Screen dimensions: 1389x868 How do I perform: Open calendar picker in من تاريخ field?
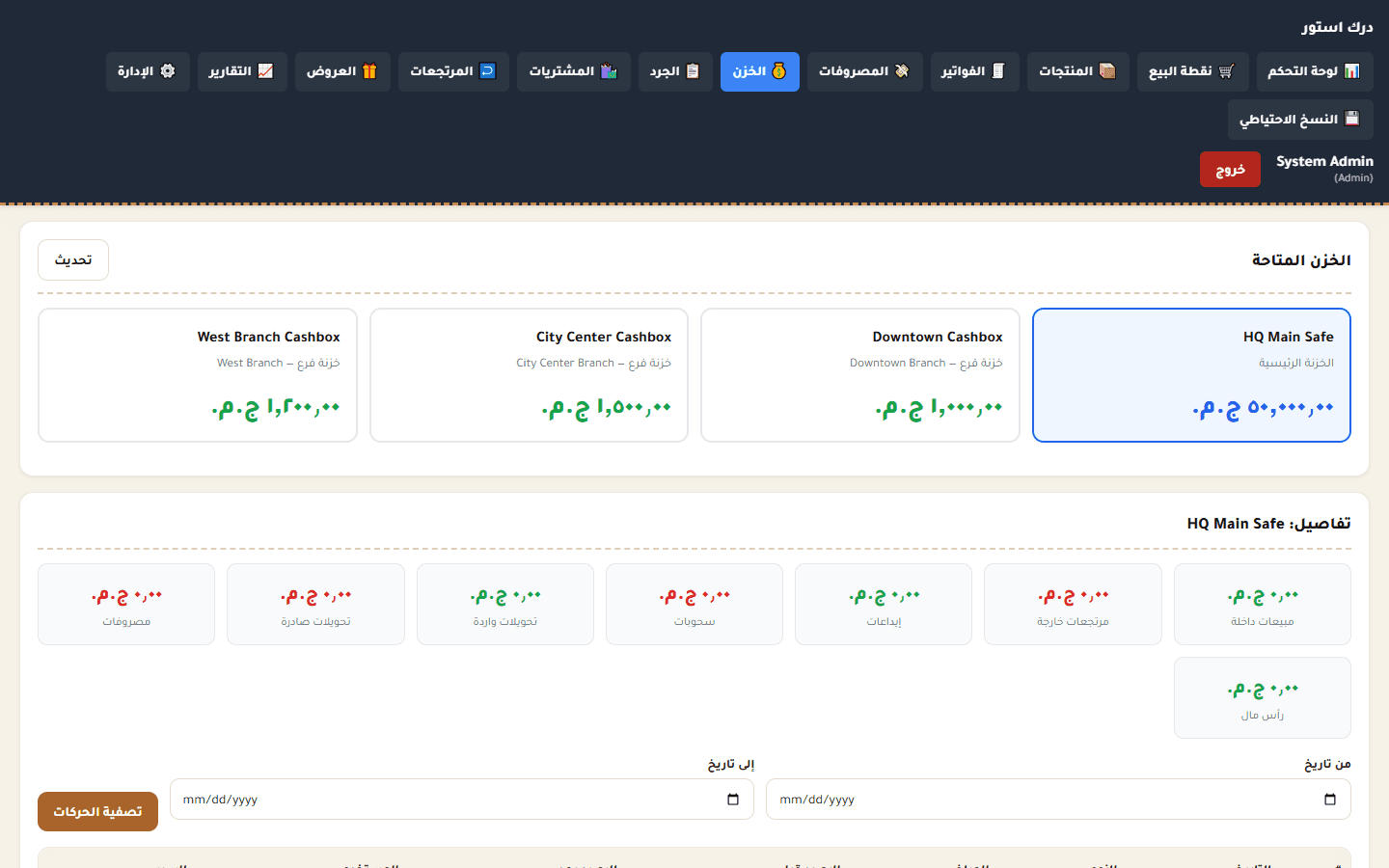(1330, 800)
